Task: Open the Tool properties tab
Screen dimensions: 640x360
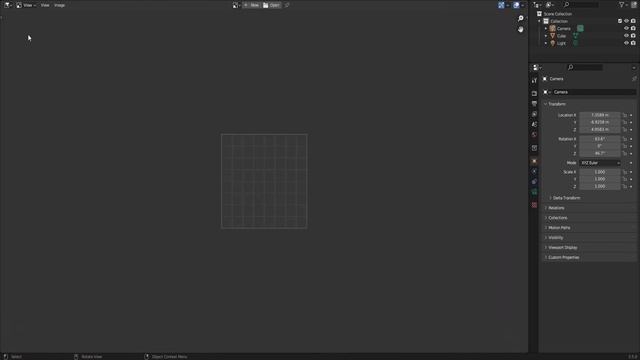Action: [534, 81]
